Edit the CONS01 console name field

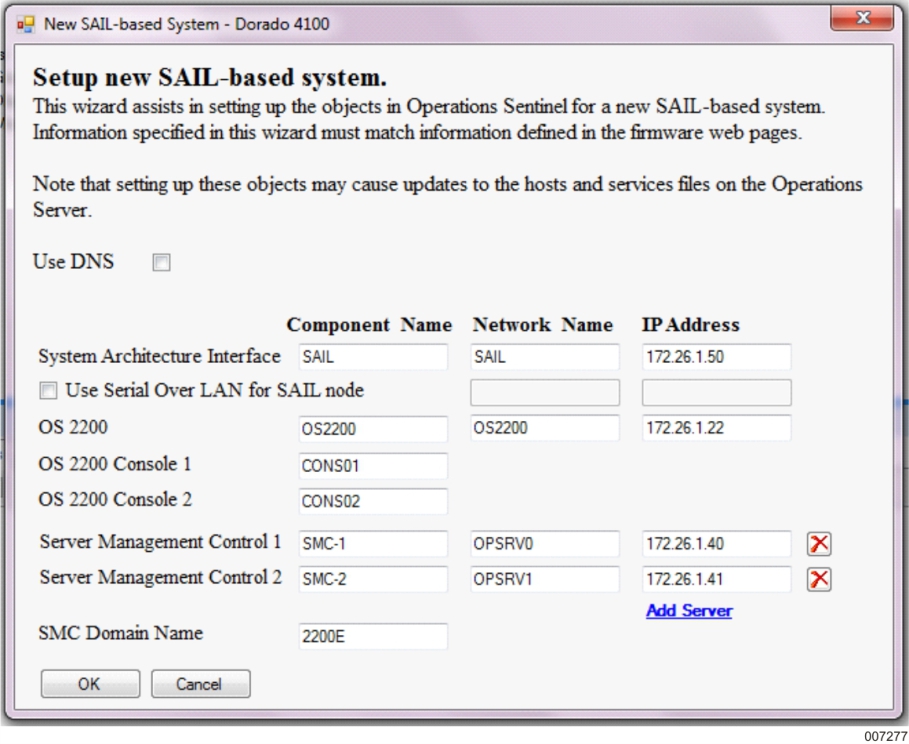coord(373,466)
